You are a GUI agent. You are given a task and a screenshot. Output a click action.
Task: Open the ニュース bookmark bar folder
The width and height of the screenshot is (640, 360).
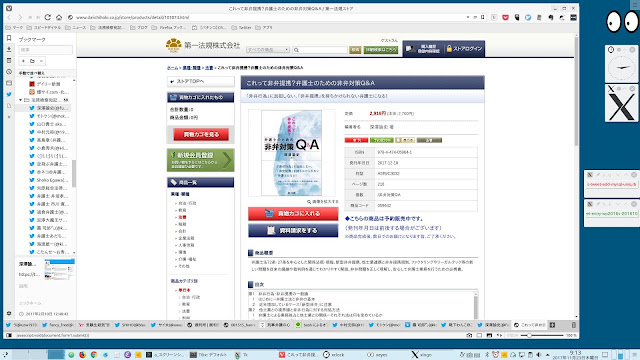[x=76, y=28]
